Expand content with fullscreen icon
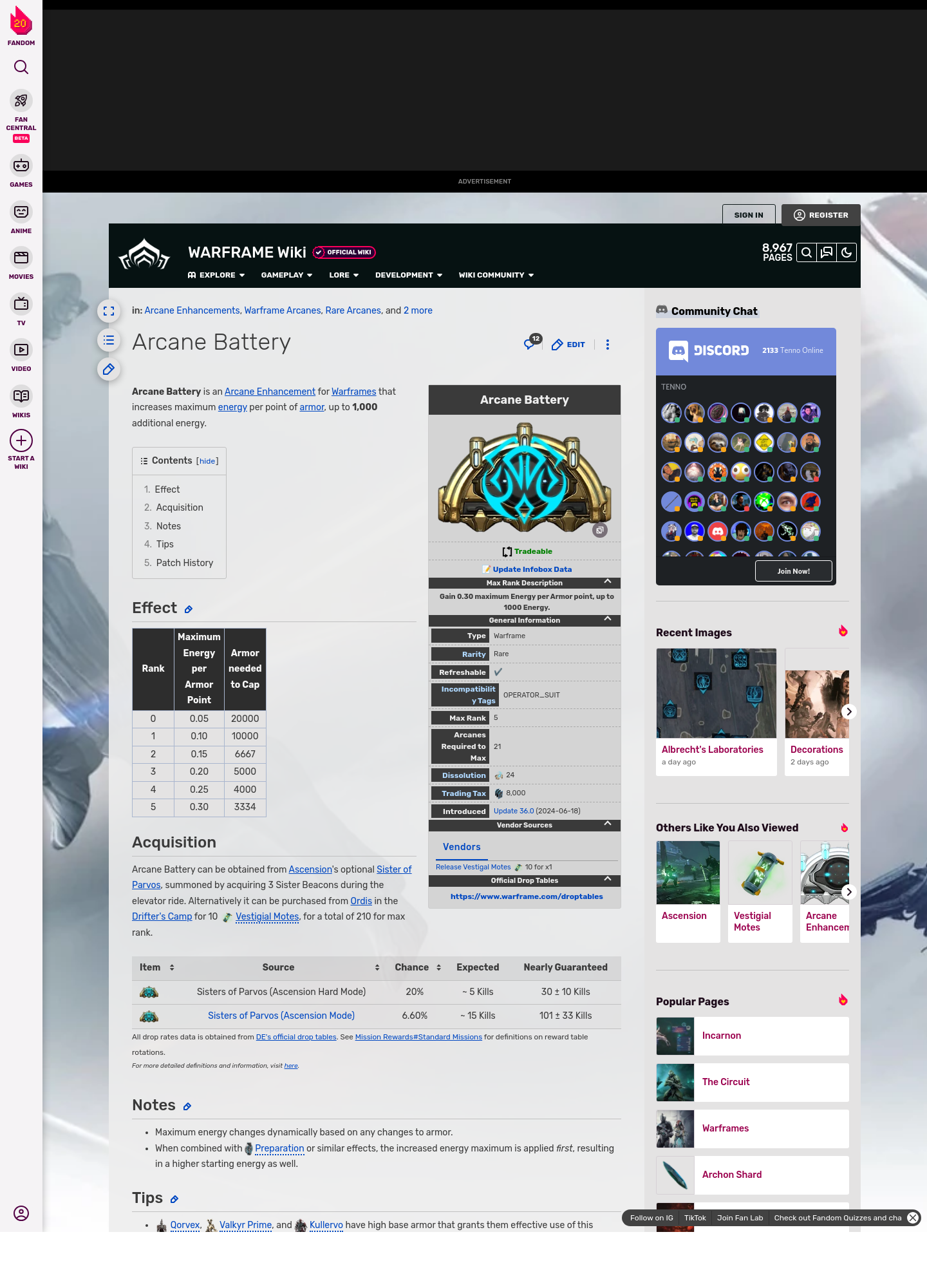Viewport: 927px width, 1288px height. coord(109,311)
